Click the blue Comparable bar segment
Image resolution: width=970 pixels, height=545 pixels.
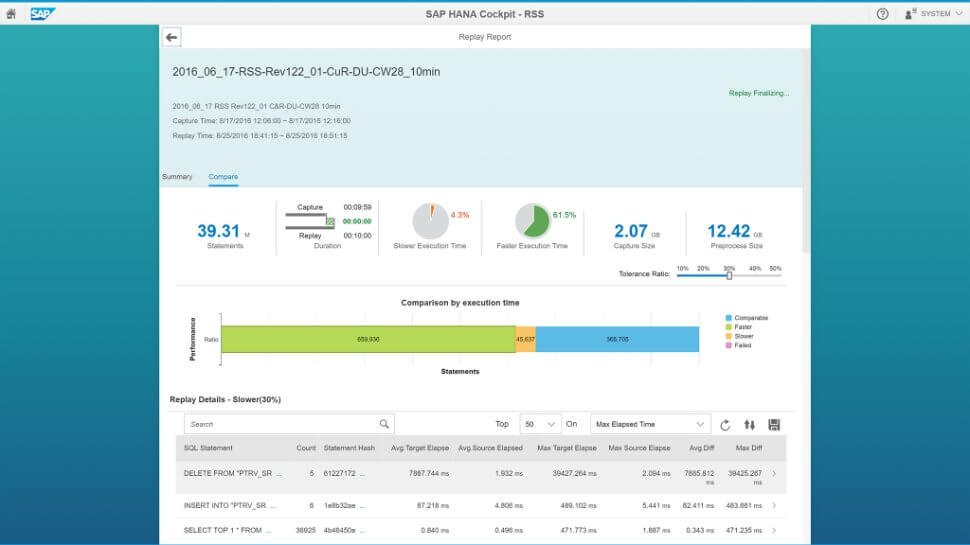(x=617, y=339)
